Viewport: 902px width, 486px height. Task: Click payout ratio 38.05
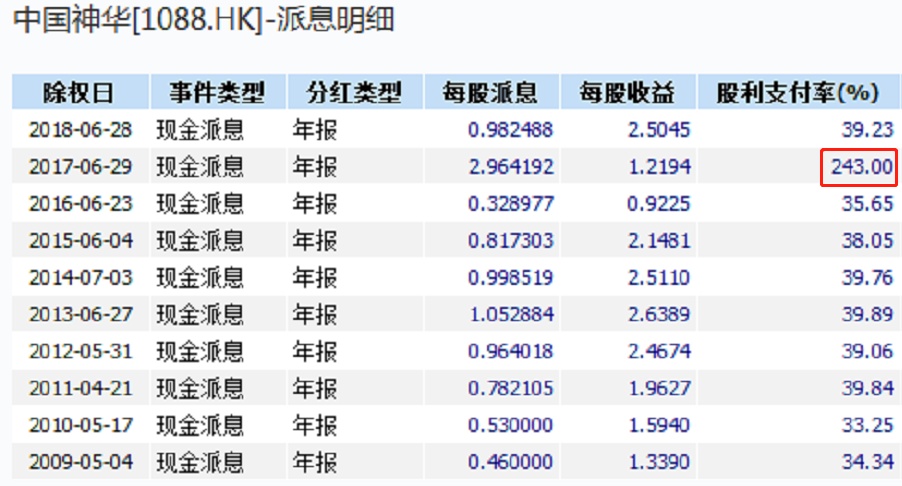868,240
